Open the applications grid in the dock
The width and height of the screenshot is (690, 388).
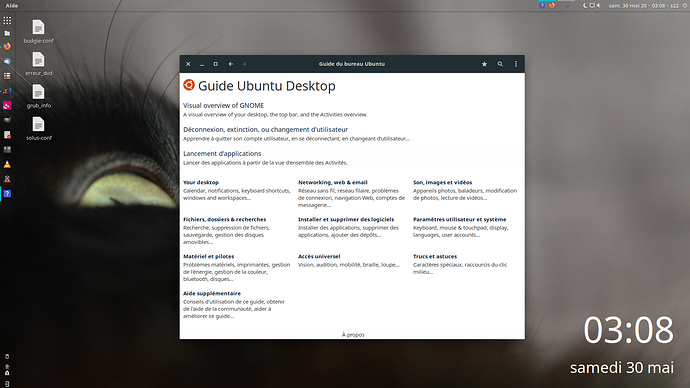point(7,20)
